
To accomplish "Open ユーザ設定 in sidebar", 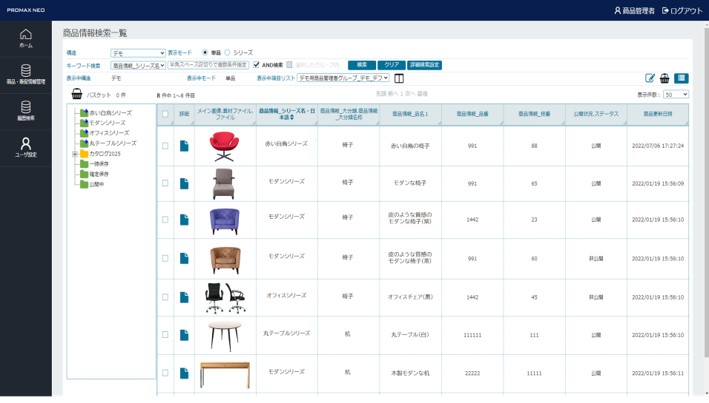I will pyautogui.click(x=25, y=148).
